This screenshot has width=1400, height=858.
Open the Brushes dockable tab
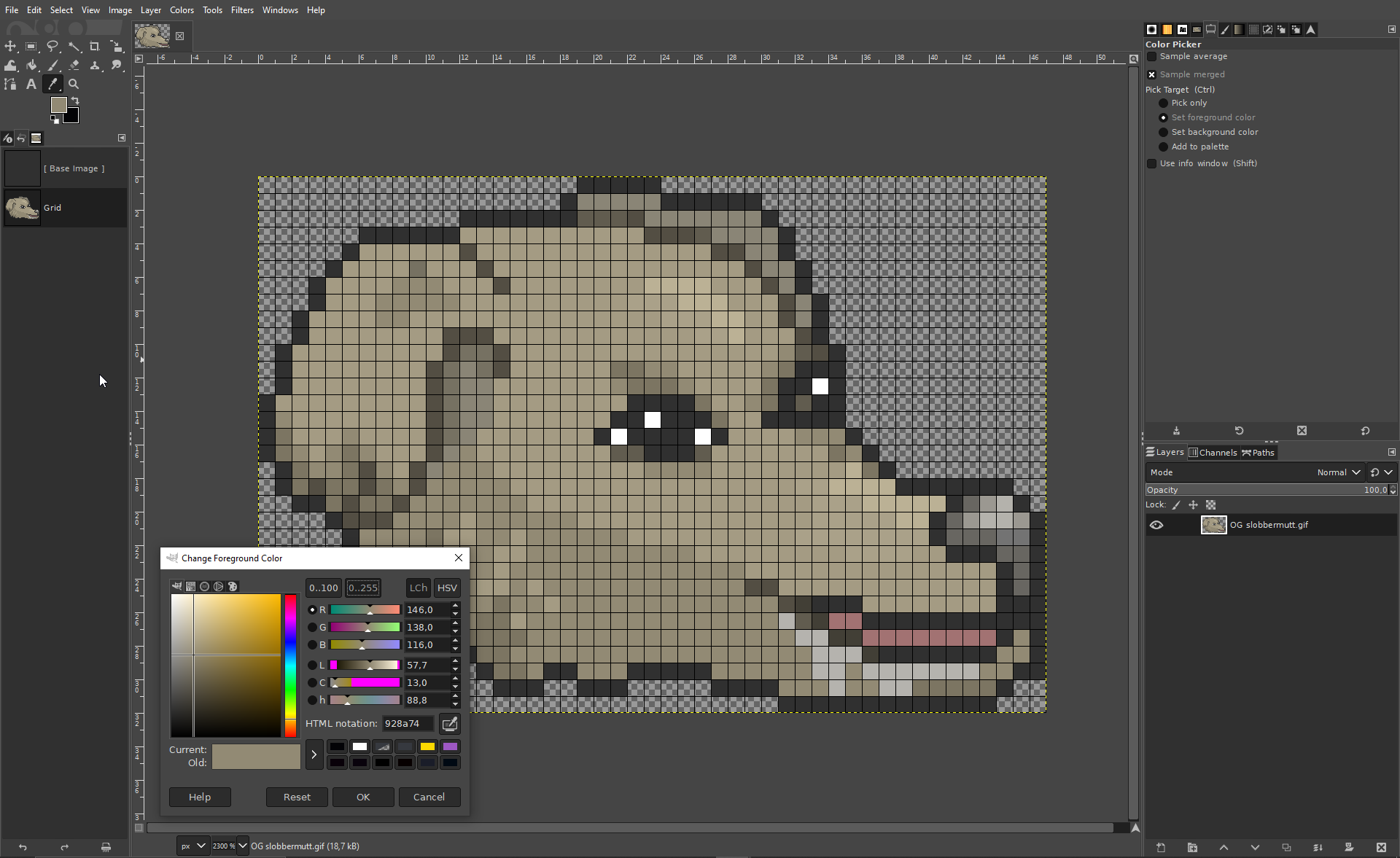coord(1151,29)
